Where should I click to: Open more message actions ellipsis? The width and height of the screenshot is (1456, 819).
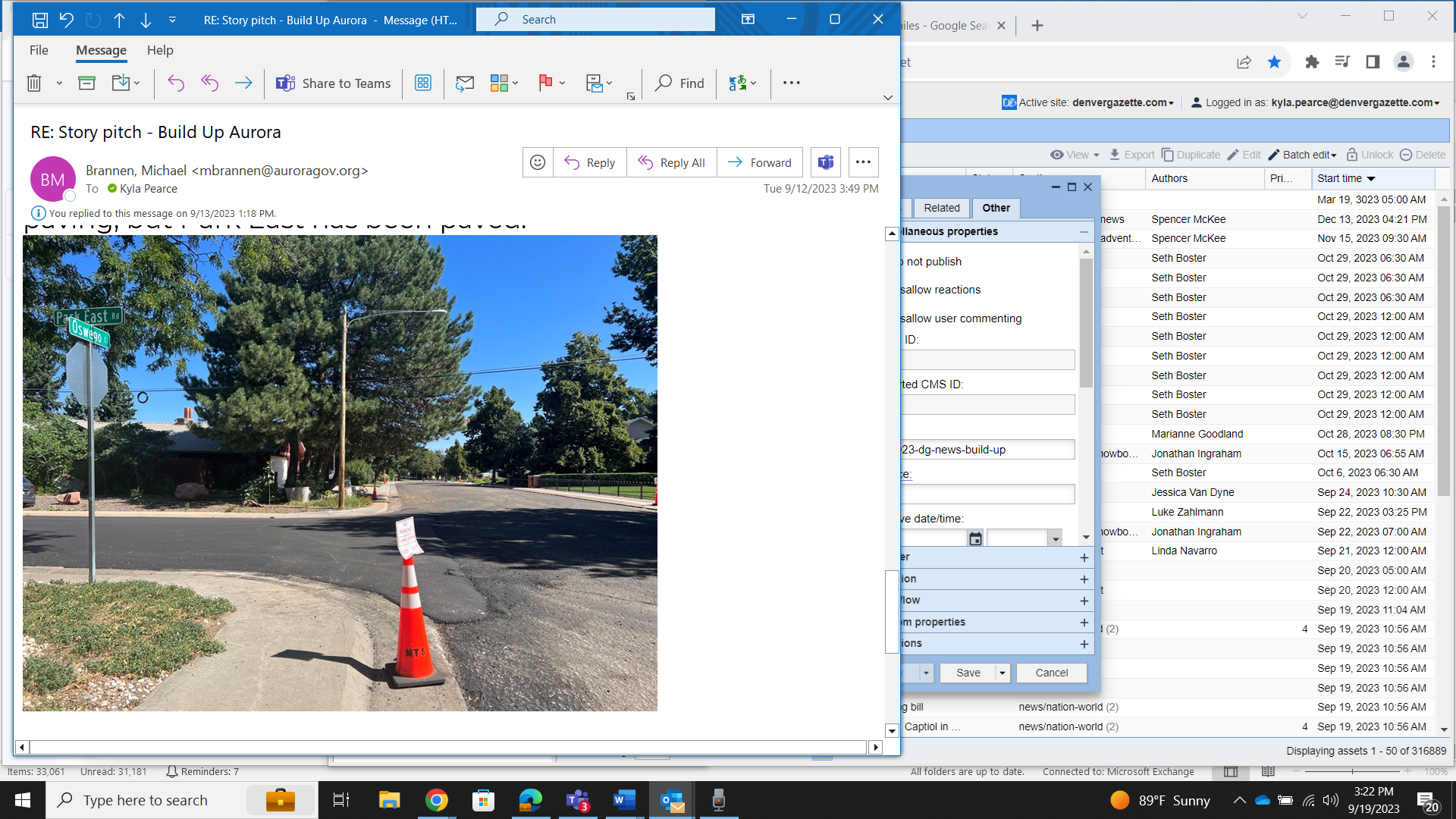point(863,162)
